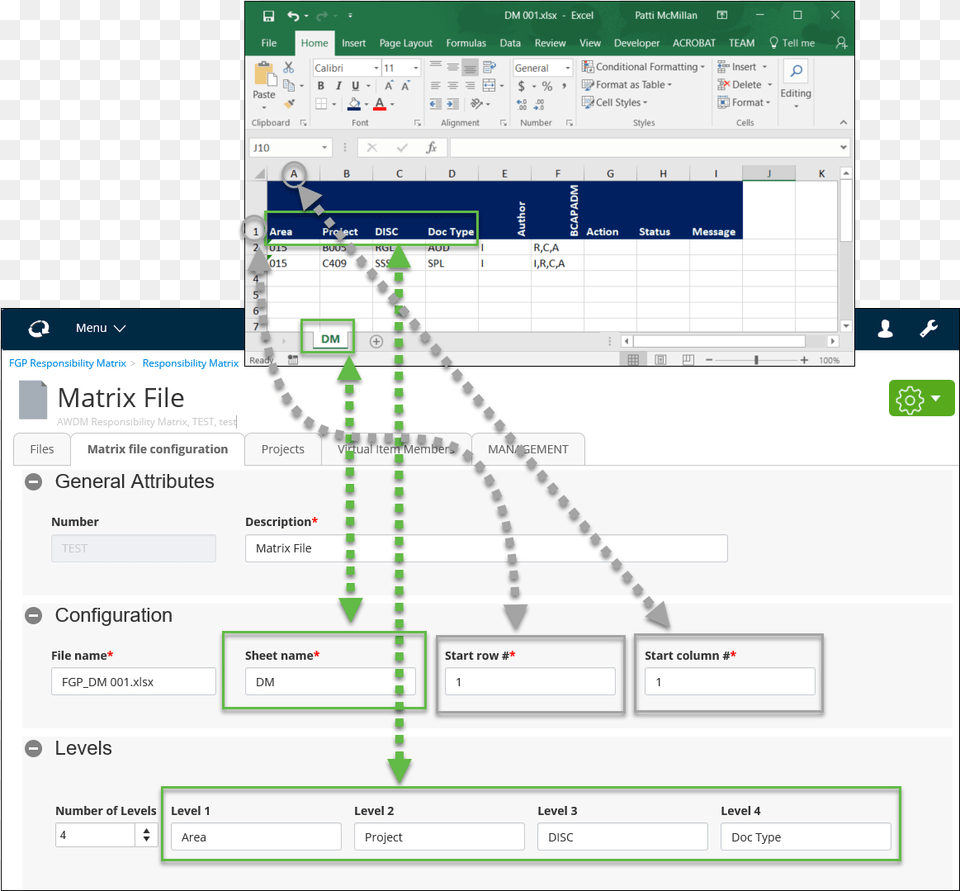
Task: Click the Cut scissors icon
Action: tap(288, 67)
